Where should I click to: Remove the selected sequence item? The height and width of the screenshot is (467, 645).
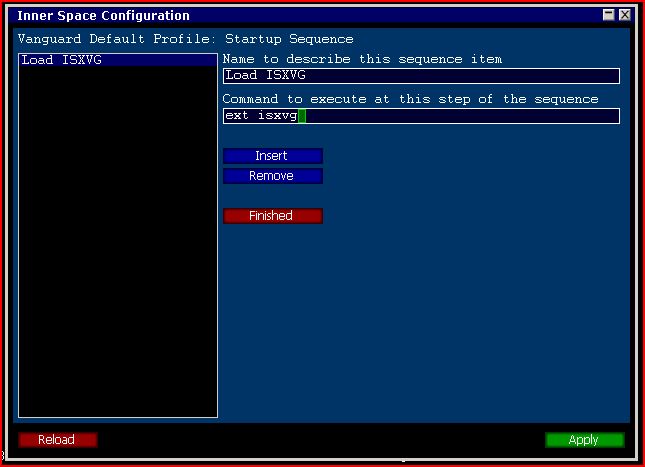[x=273, y=176]
